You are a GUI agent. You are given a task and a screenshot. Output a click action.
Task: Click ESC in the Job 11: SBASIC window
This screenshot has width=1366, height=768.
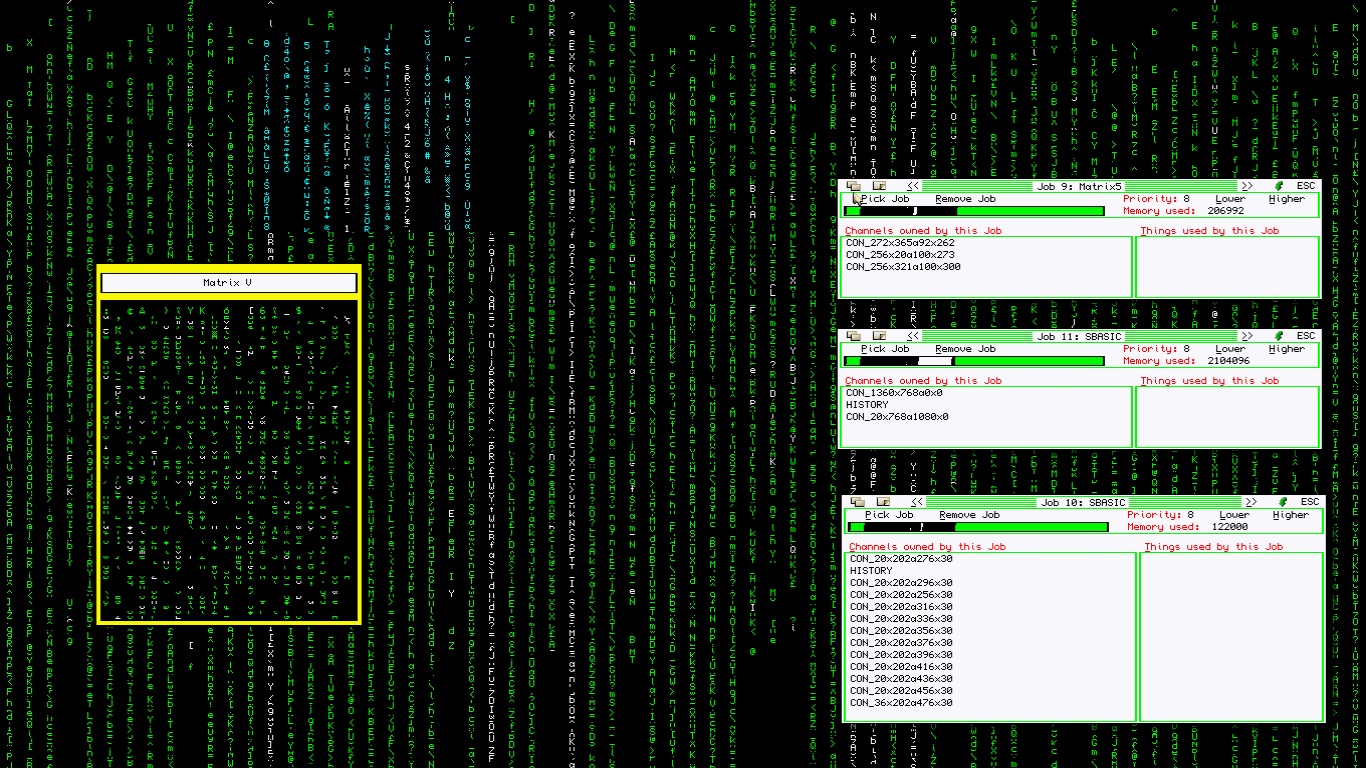tap(1306, 336)
